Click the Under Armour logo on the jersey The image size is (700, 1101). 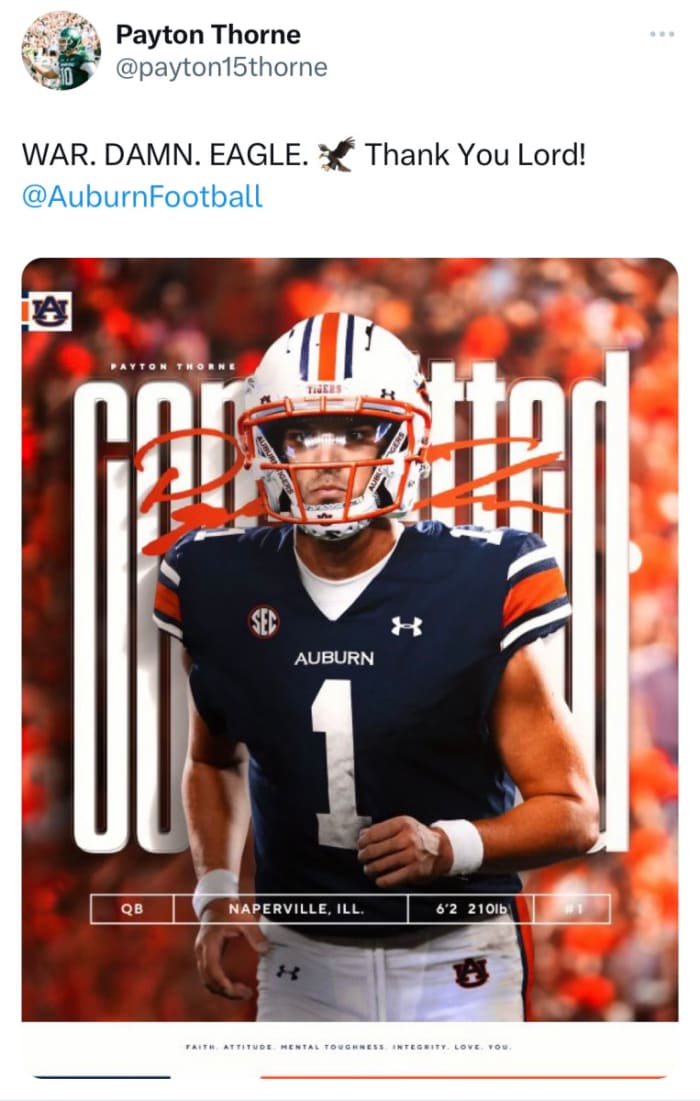click(406, 626)
